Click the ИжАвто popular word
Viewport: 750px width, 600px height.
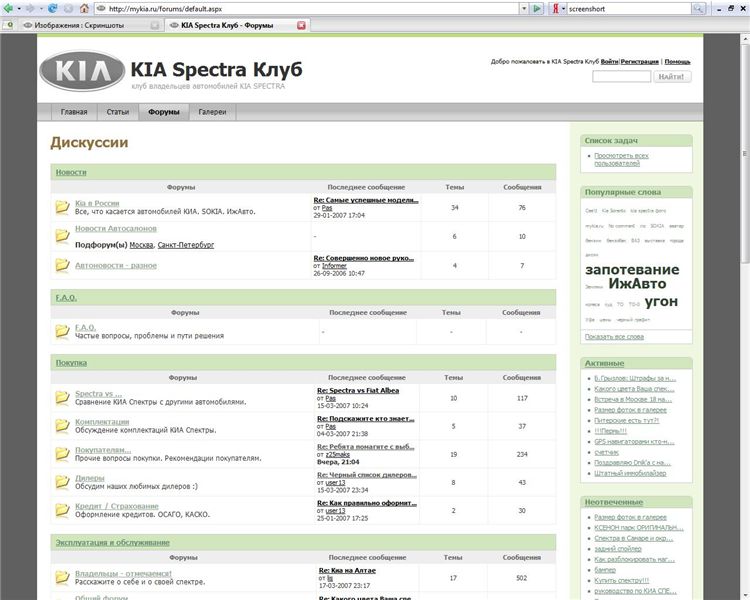637,284
